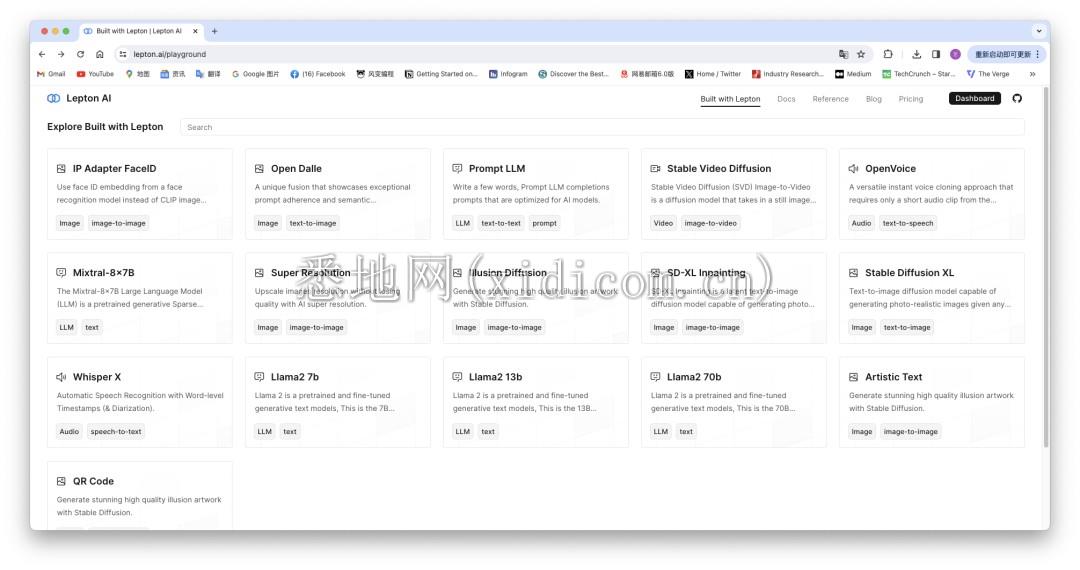Open a new browser tab
The height and width of the screenshot is (570, 1080).
coord(214,31)
